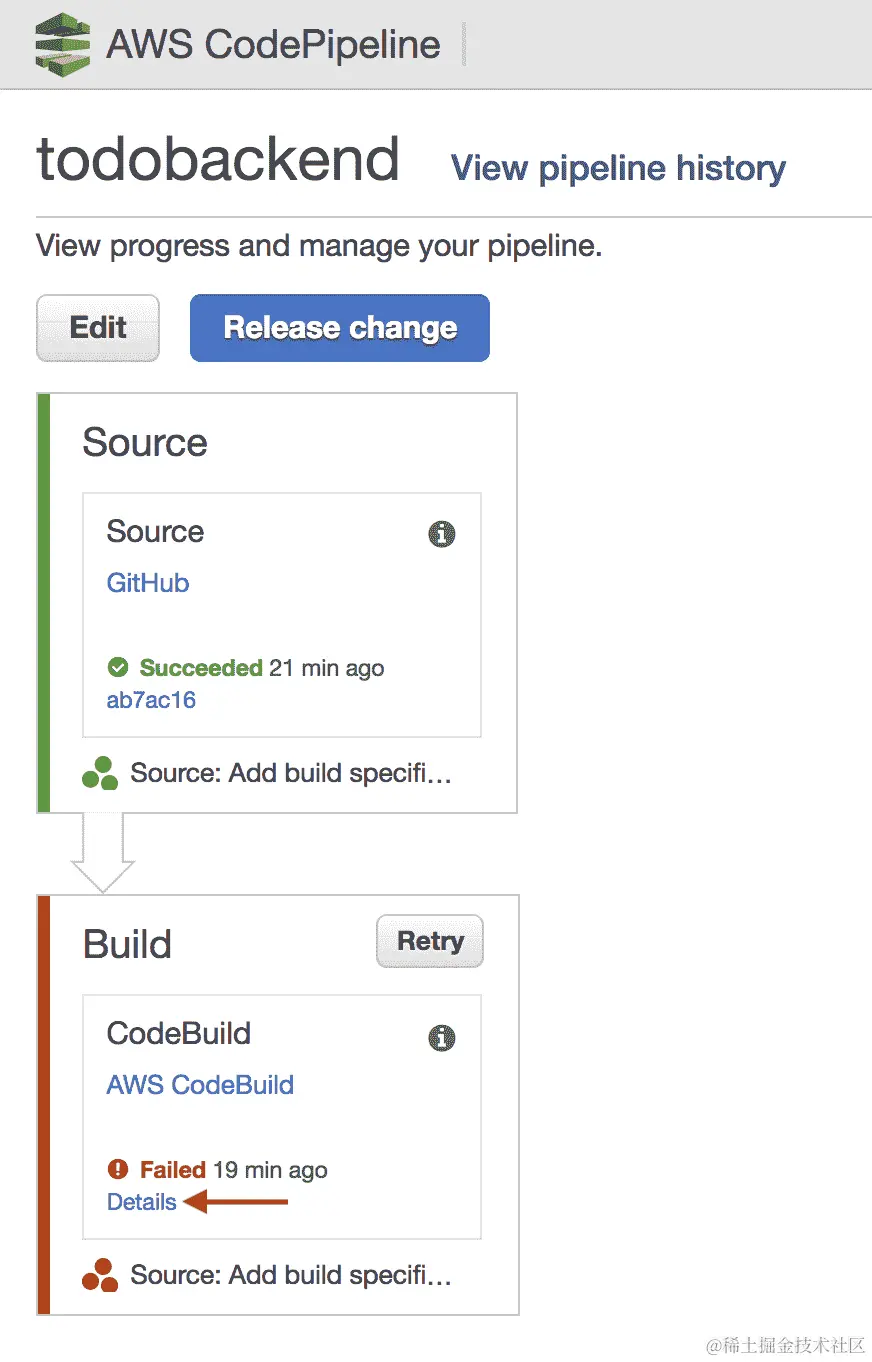This screenshot has width=872, height=1362.
Task: Click the todobackend pipeline title
Action: coord(218,160)
